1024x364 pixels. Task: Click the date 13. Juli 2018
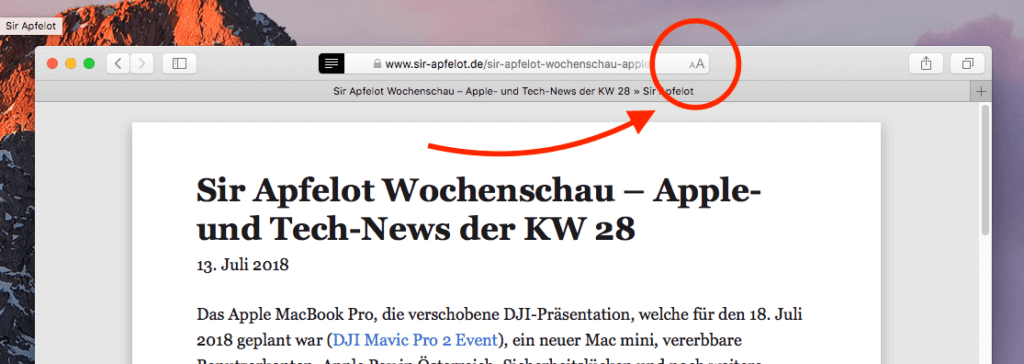(x=243, y=265)
